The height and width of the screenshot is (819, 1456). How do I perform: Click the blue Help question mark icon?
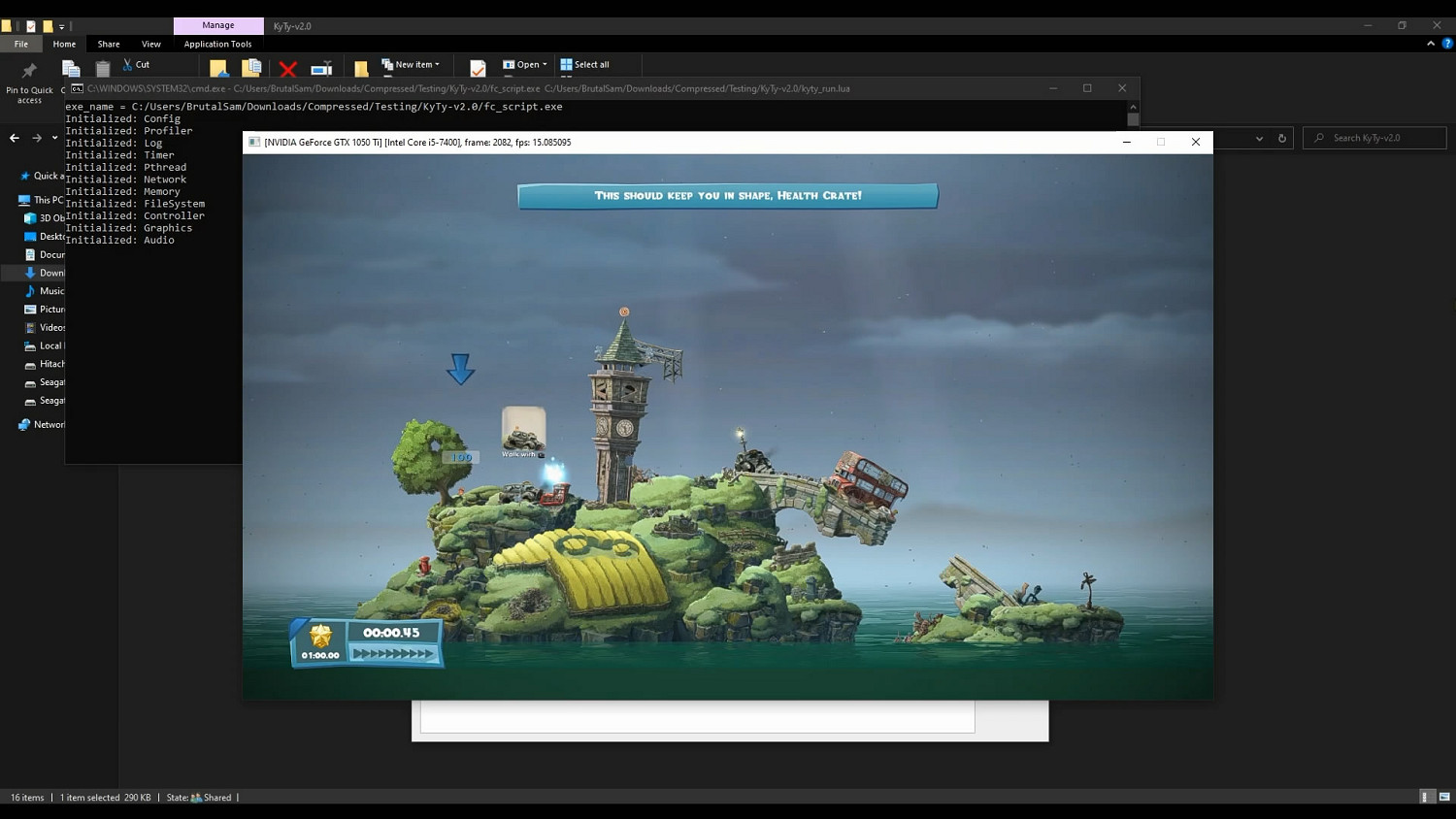tap(1447, 44)
